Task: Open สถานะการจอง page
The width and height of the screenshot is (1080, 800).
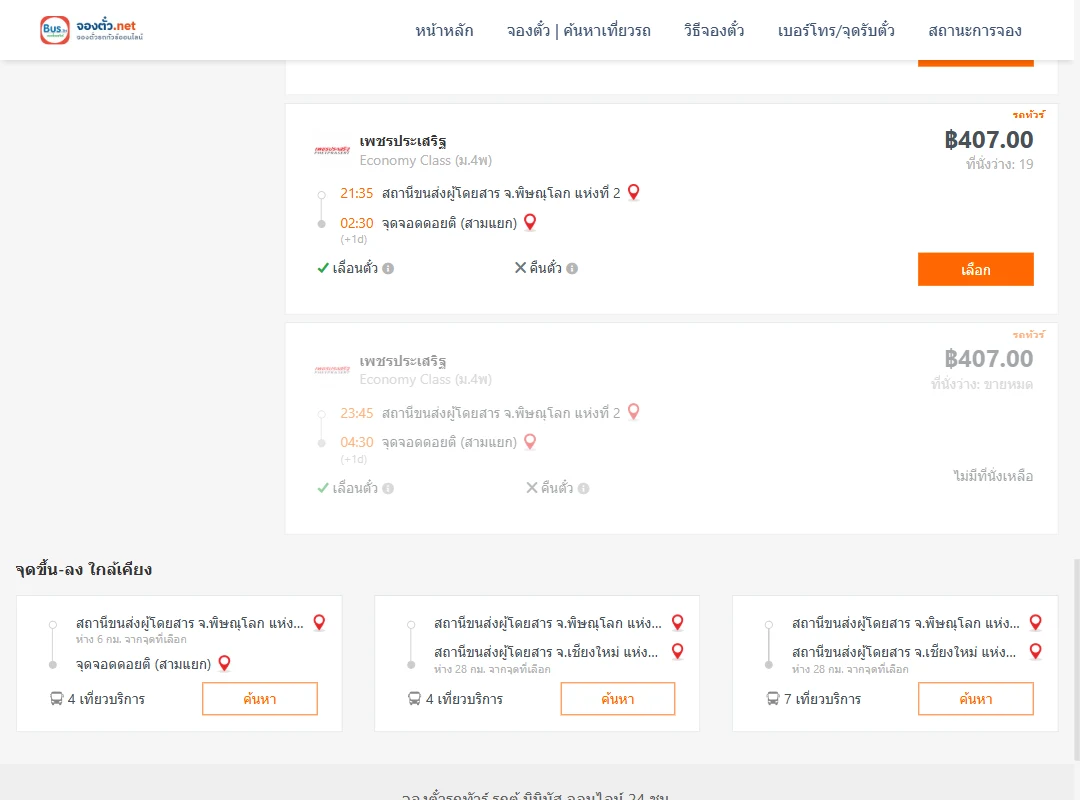Action: (x=975, y=30)
